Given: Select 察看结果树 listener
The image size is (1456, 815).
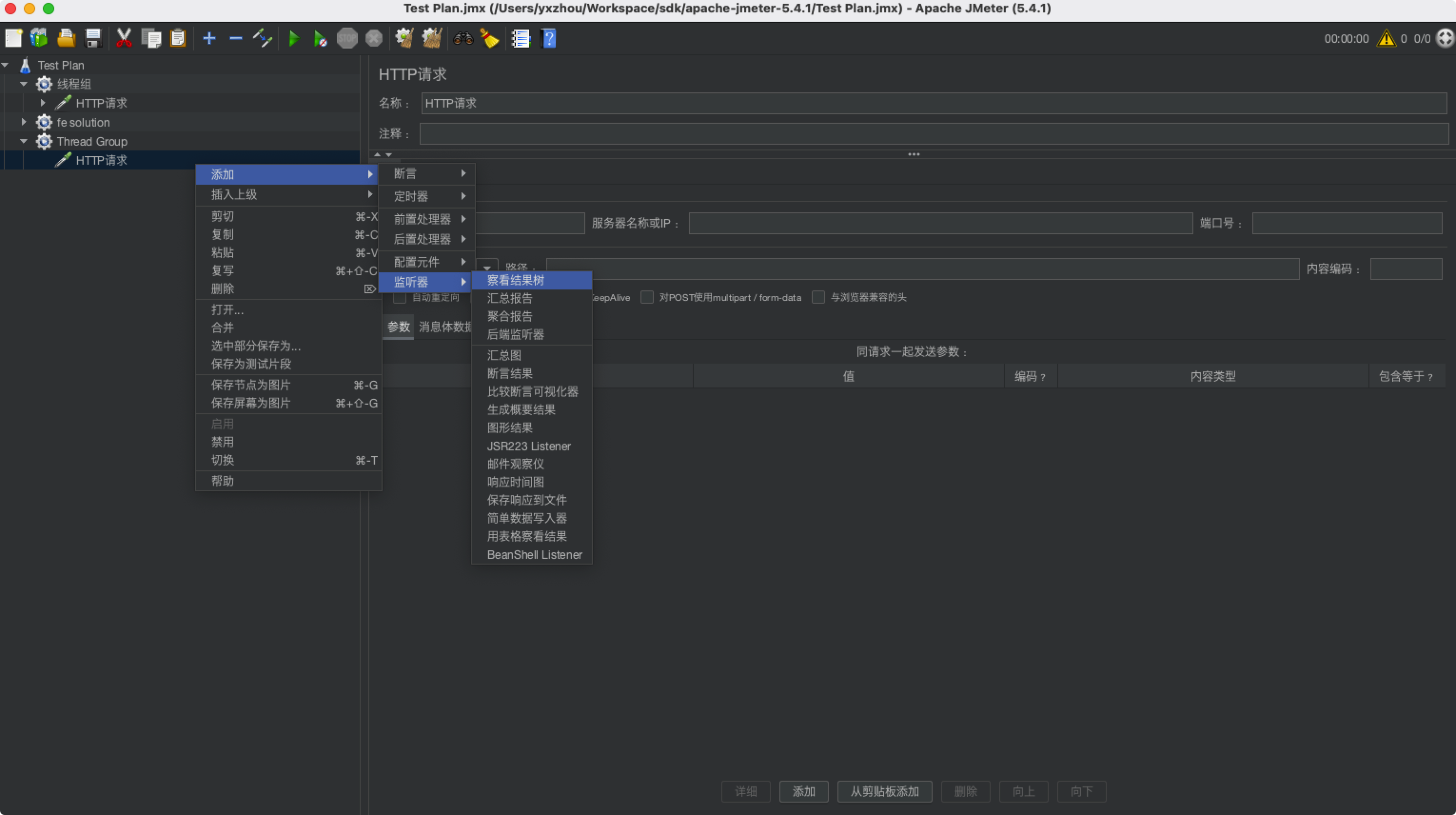Looking at the screenshot, I should (532, 280).
